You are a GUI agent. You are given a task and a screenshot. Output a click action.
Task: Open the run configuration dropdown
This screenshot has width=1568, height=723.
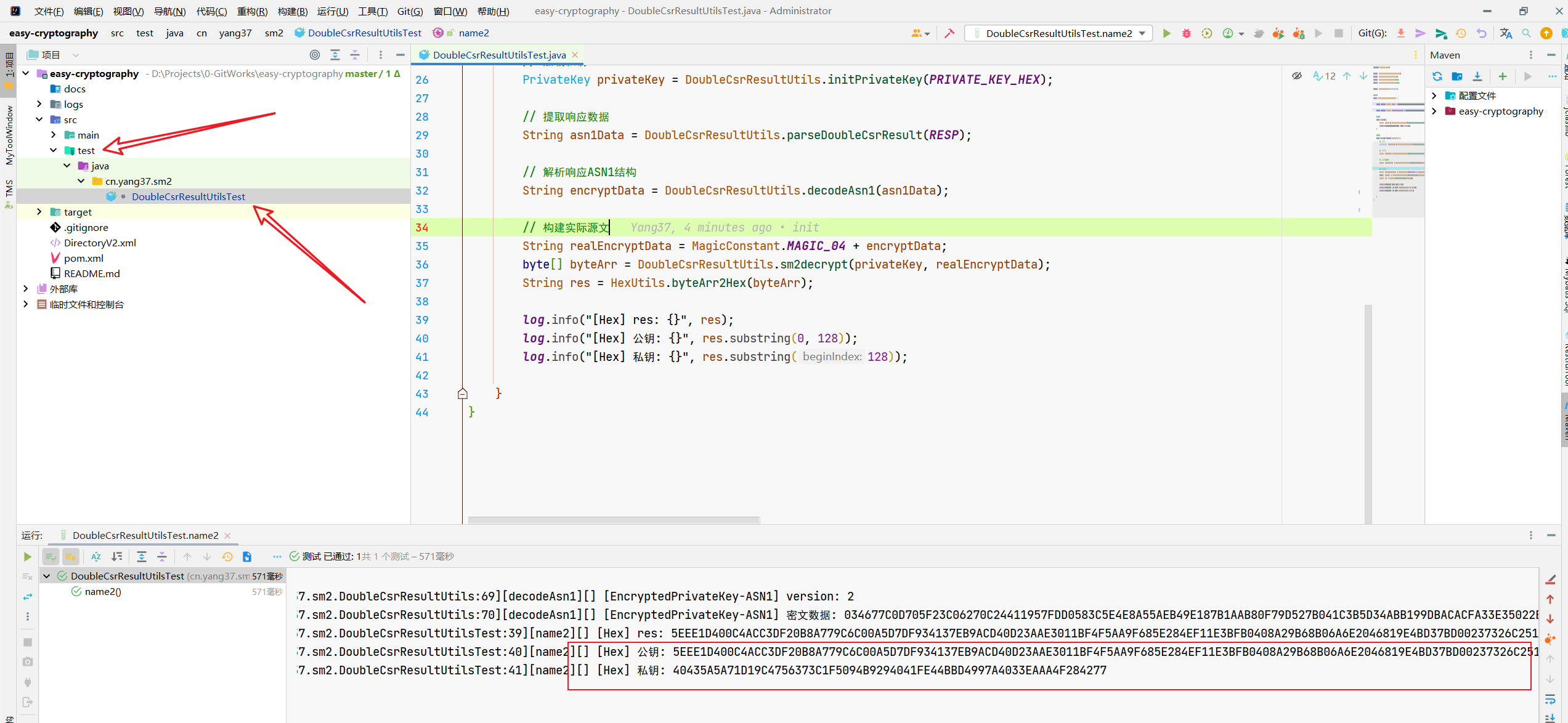pos(1058,33)
